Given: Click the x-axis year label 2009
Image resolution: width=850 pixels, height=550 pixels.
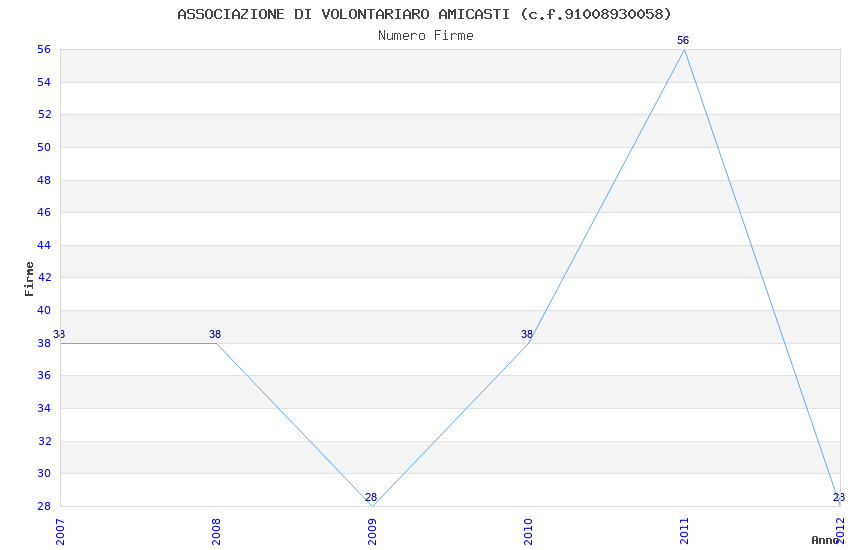Looking at the screenshot, I should pyautogui.click(x=372, y=532).
